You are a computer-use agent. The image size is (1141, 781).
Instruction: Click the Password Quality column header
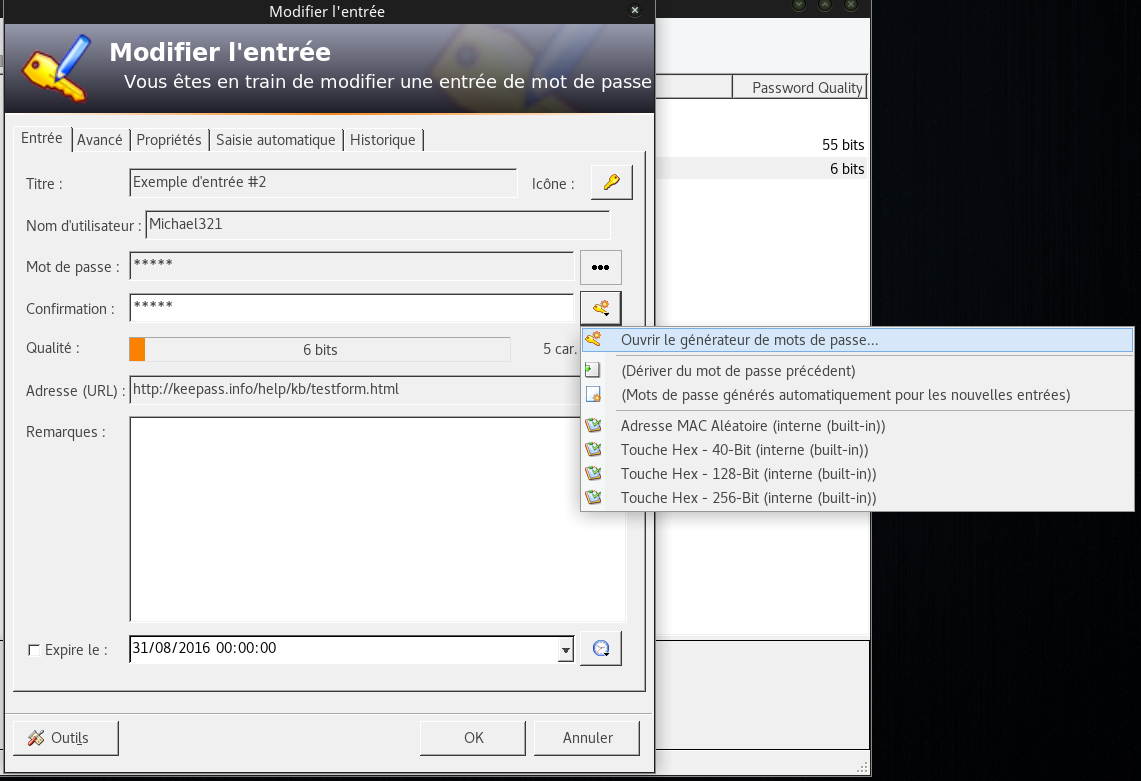800,87
